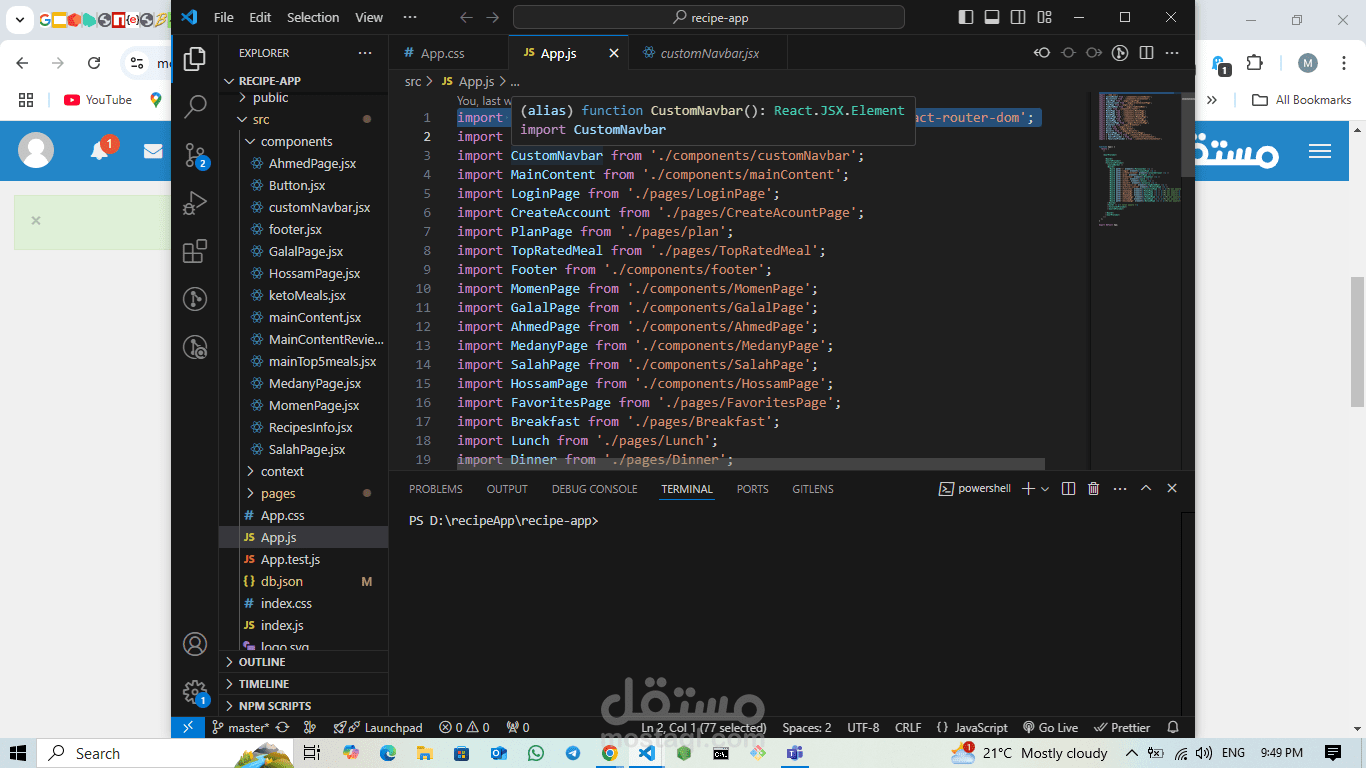Open the Extensions view icon
The height and width of the screenshot is (768, 1366).
click(195, 251)
